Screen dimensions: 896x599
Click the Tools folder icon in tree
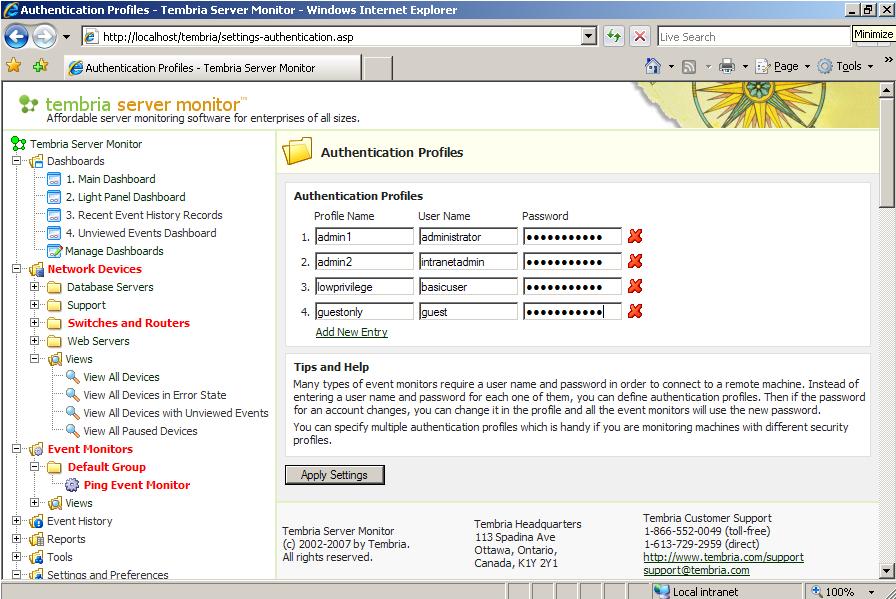coord(36,557)
